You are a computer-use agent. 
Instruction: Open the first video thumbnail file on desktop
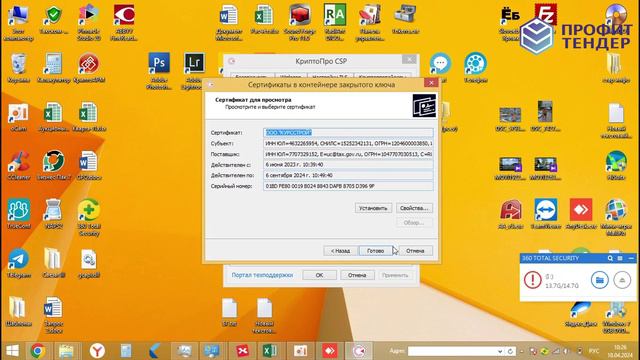[x=510, y=169]
